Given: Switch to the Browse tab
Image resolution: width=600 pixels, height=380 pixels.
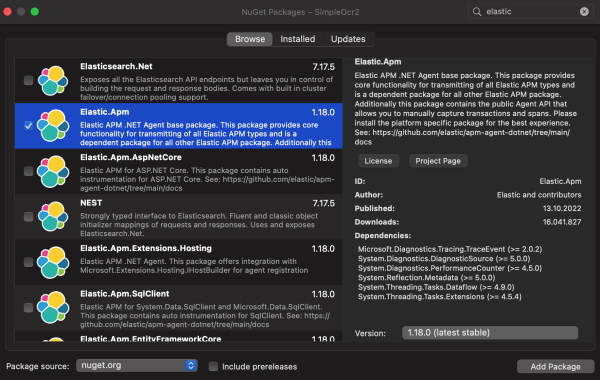Looking at the screenshot, I should (x=250, y=39).
